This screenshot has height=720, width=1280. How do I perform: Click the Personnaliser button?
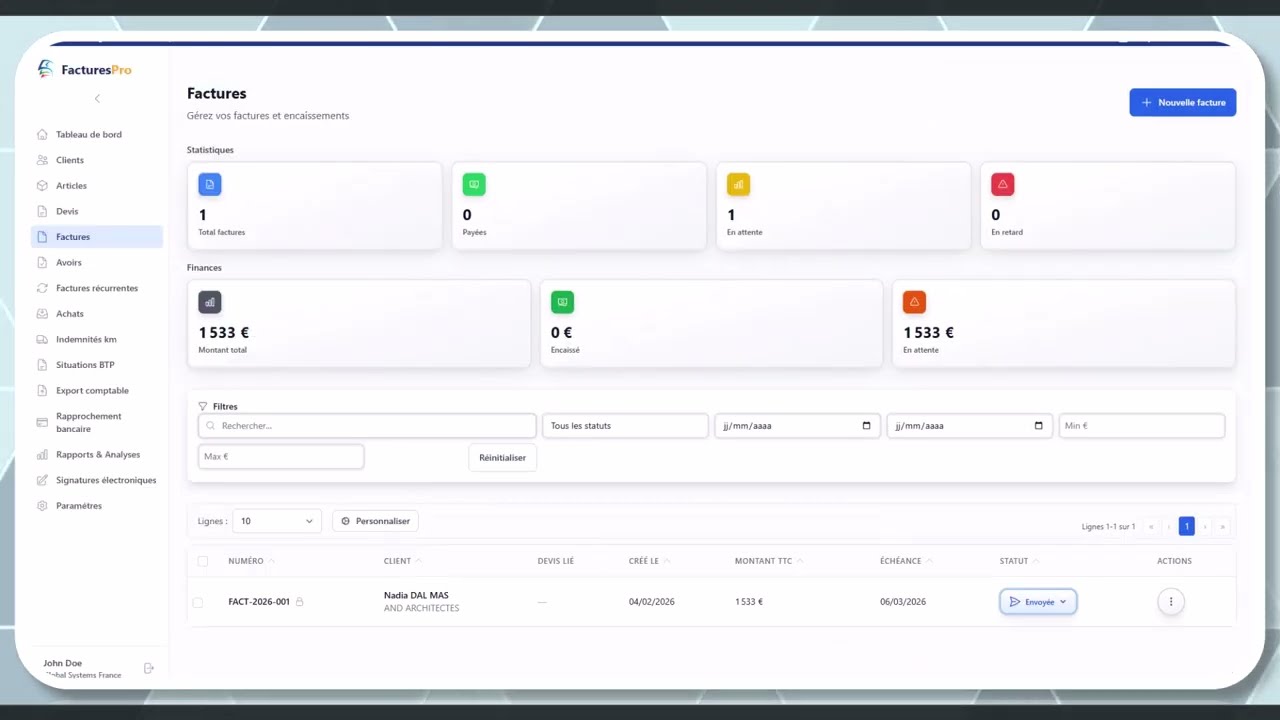click(375, 521)
